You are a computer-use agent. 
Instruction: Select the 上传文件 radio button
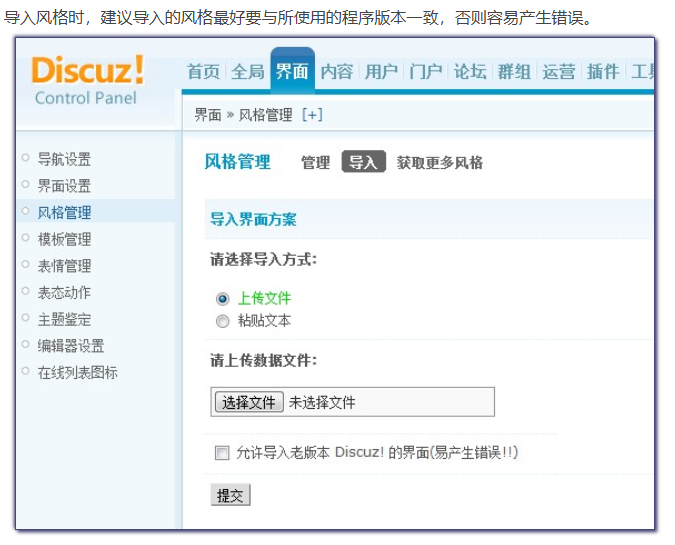223,298
